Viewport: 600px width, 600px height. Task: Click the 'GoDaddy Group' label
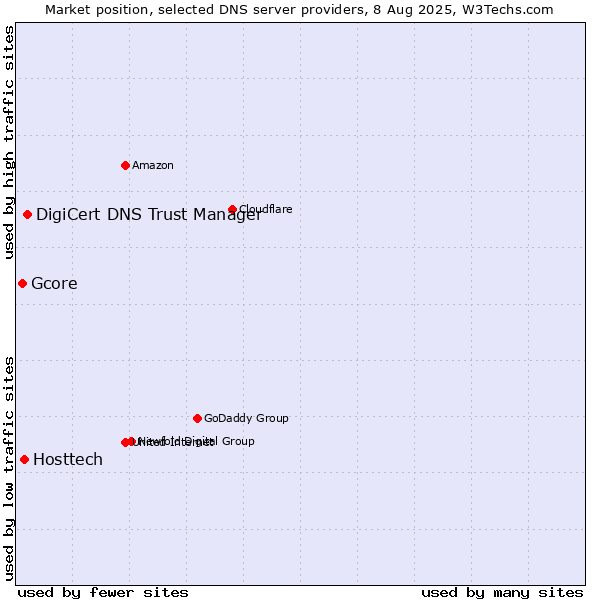(x=246, y=418)
